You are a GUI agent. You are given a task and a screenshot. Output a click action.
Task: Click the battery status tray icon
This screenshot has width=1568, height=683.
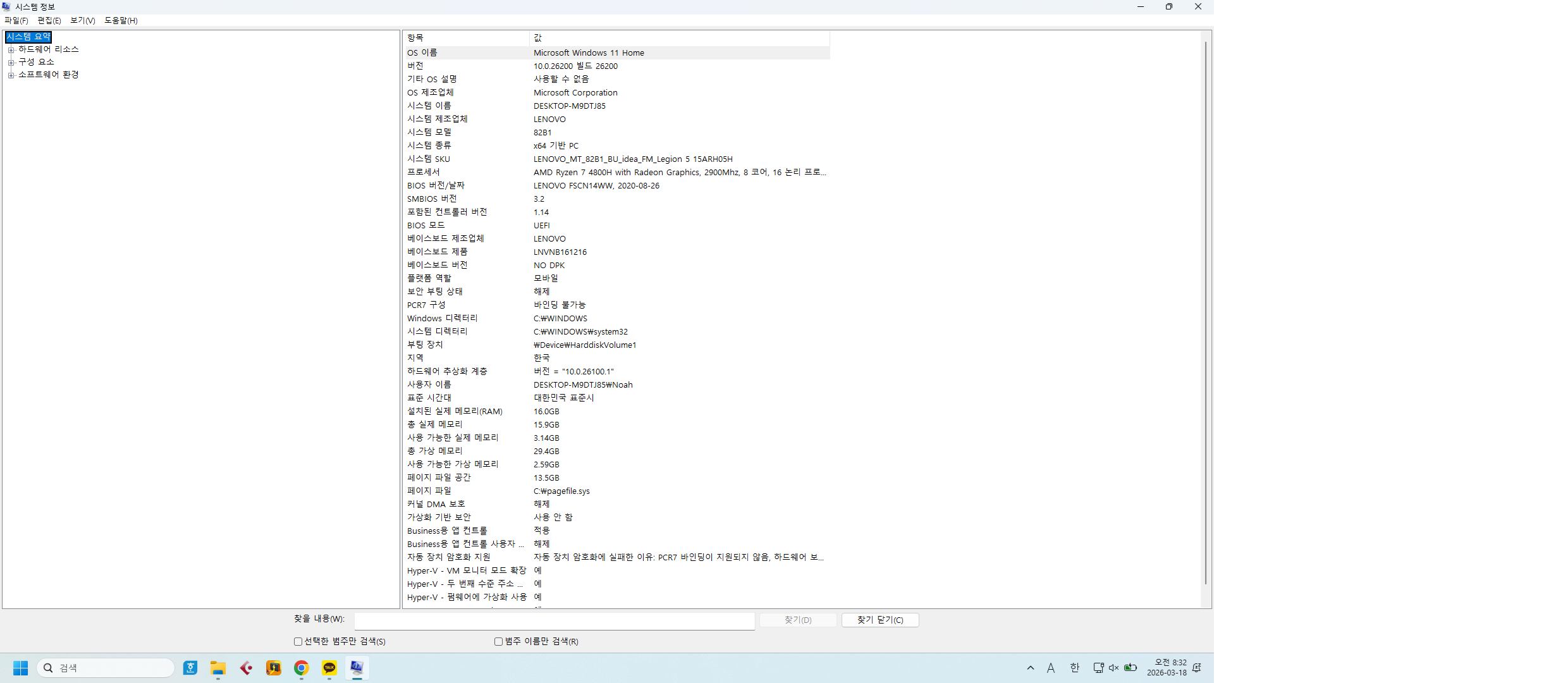tap(1130, 668)
